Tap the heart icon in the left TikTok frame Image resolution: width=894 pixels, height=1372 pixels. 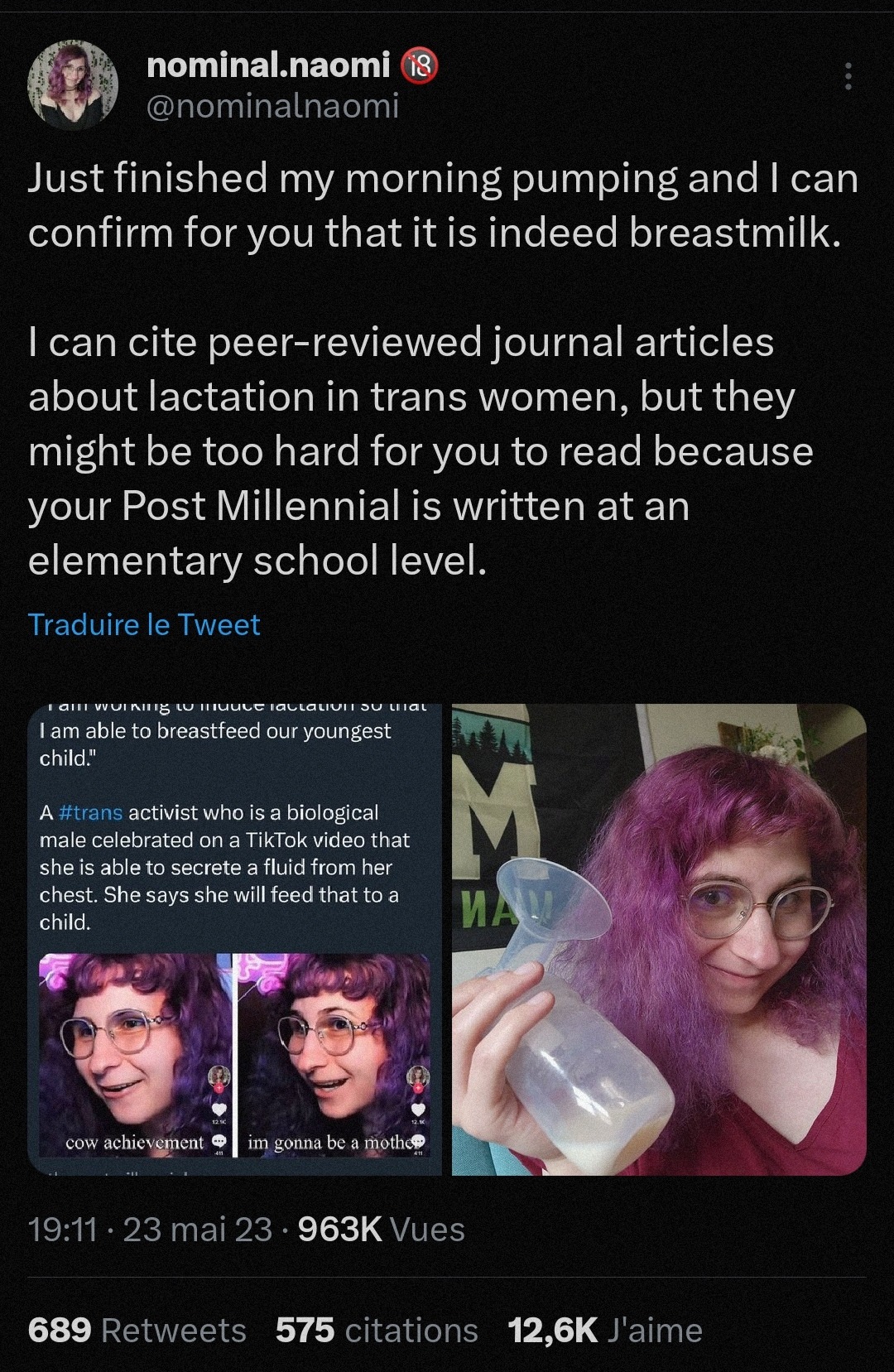click(219, 1110)
